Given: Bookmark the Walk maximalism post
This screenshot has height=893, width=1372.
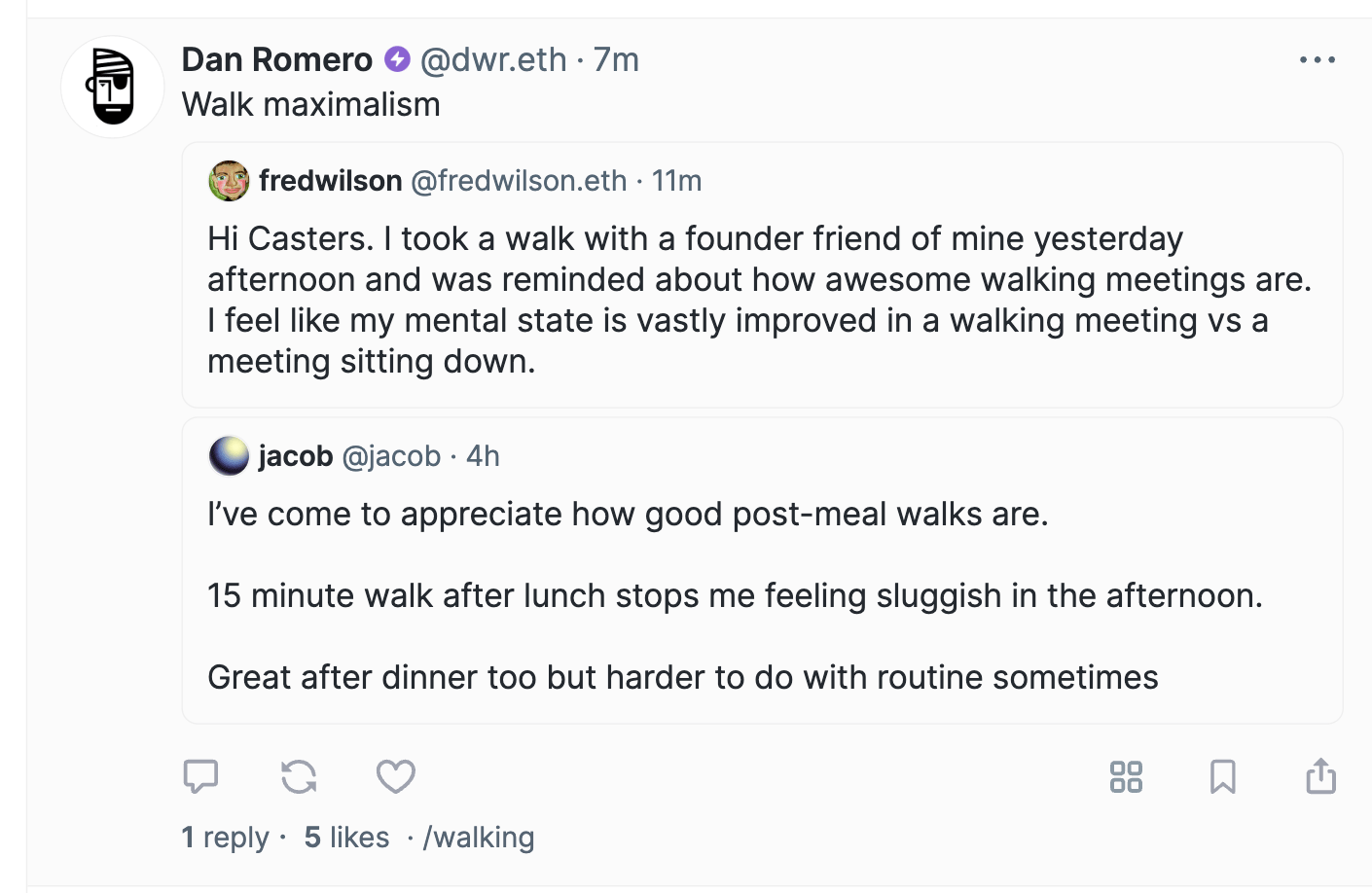Looking at the screenshot, I should (x=1223, y=776).
